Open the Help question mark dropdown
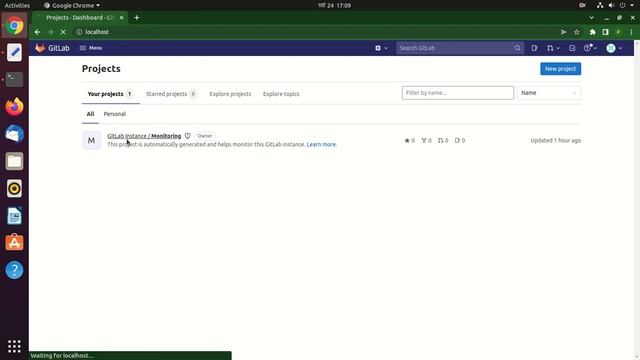The height and width of the screenshot is (360, 640). click(x=590, y=48)
